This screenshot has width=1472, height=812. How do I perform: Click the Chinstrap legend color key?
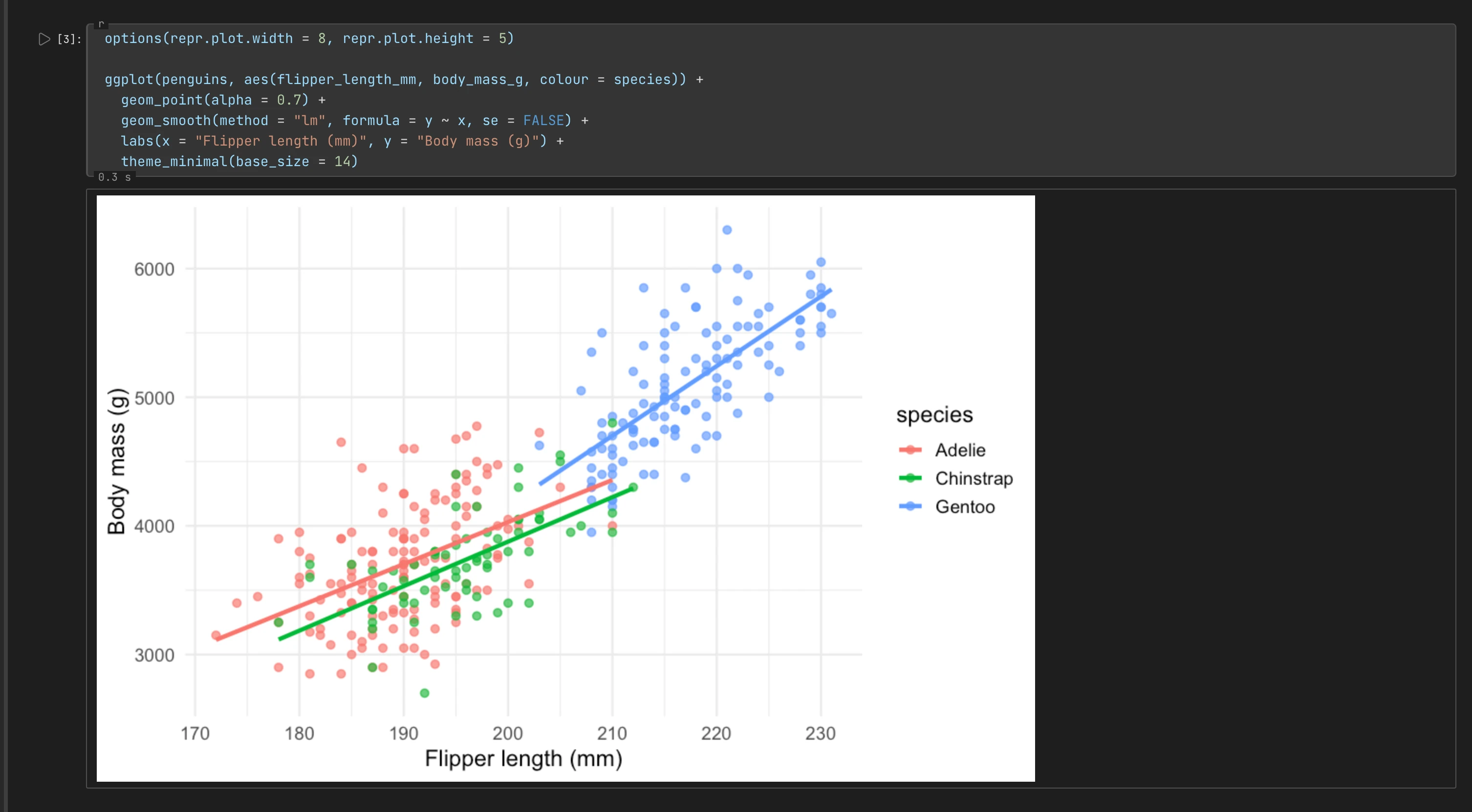910,478
